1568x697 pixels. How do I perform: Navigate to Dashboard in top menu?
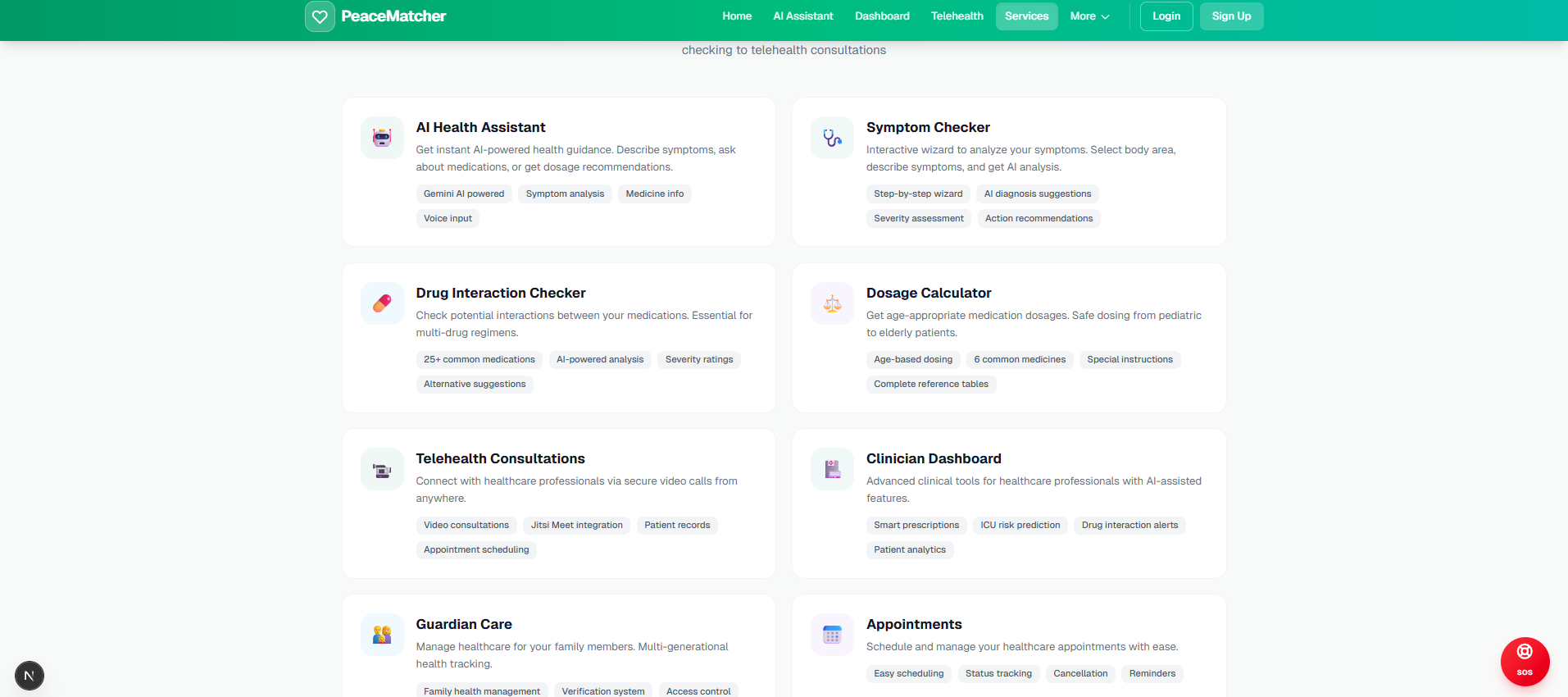tap(882, 16)
